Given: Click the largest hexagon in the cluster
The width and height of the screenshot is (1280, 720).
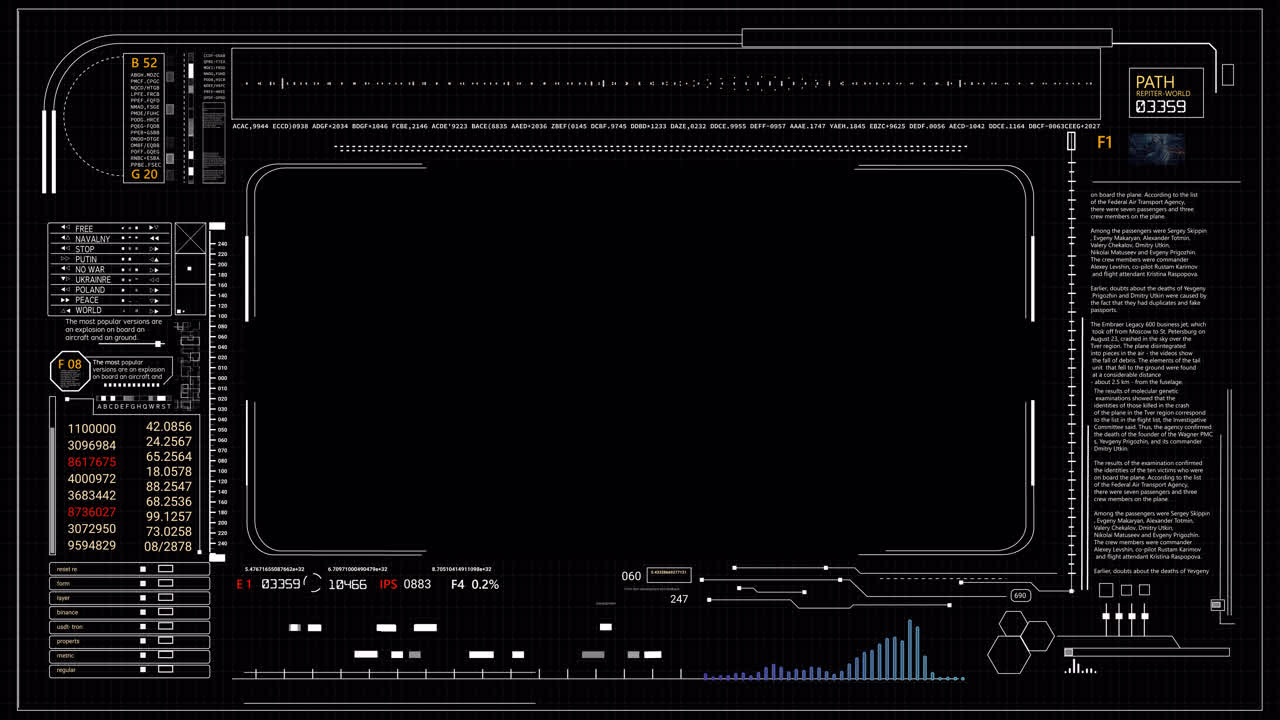Looking at the screenshot, I should 1009,654.
